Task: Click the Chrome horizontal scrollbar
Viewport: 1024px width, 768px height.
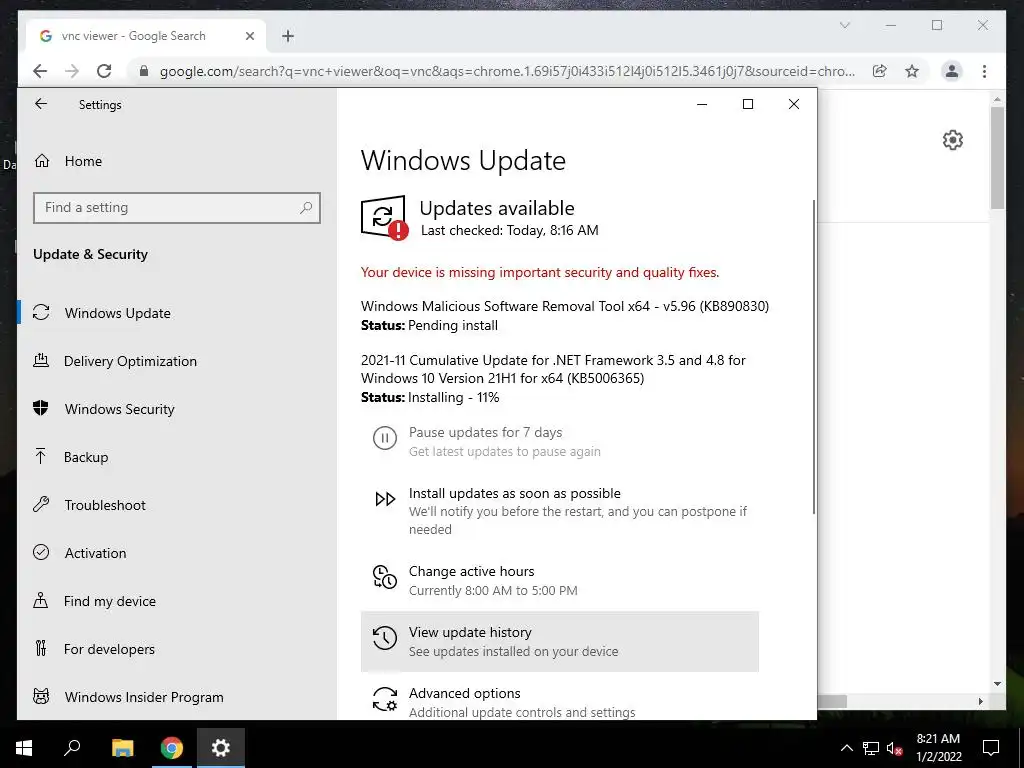Action: (x=832, y=701)
